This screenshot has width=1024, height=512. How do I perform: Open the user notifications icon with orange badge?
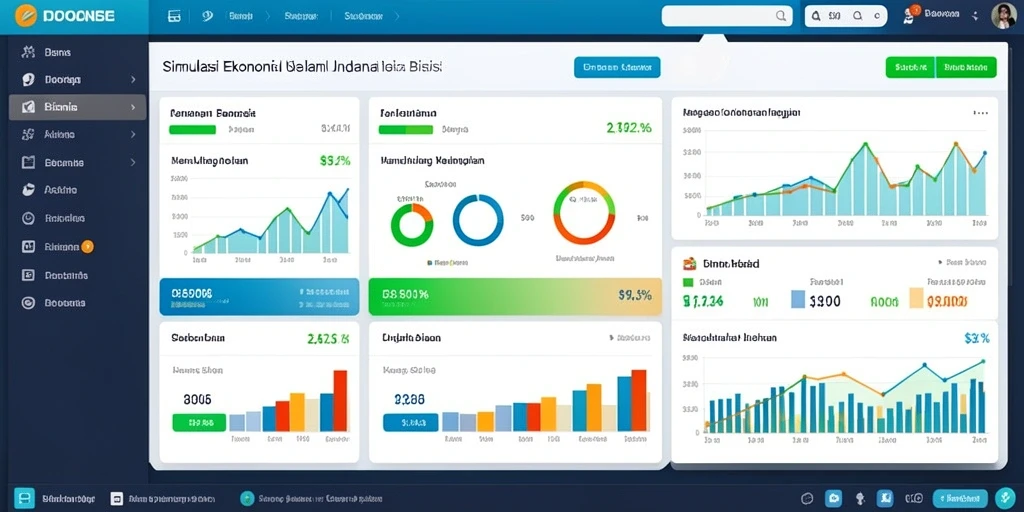[910, 15]
